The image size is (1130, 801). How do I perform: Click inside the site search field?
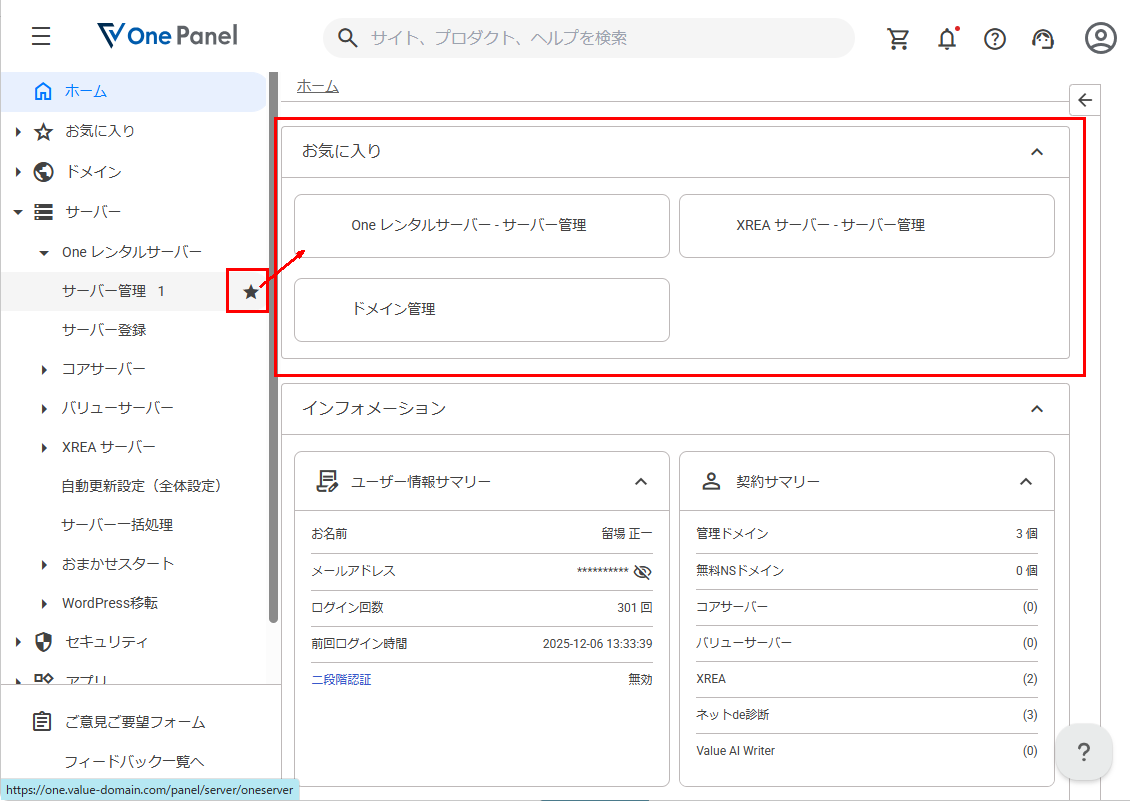(x=588, y=38)
